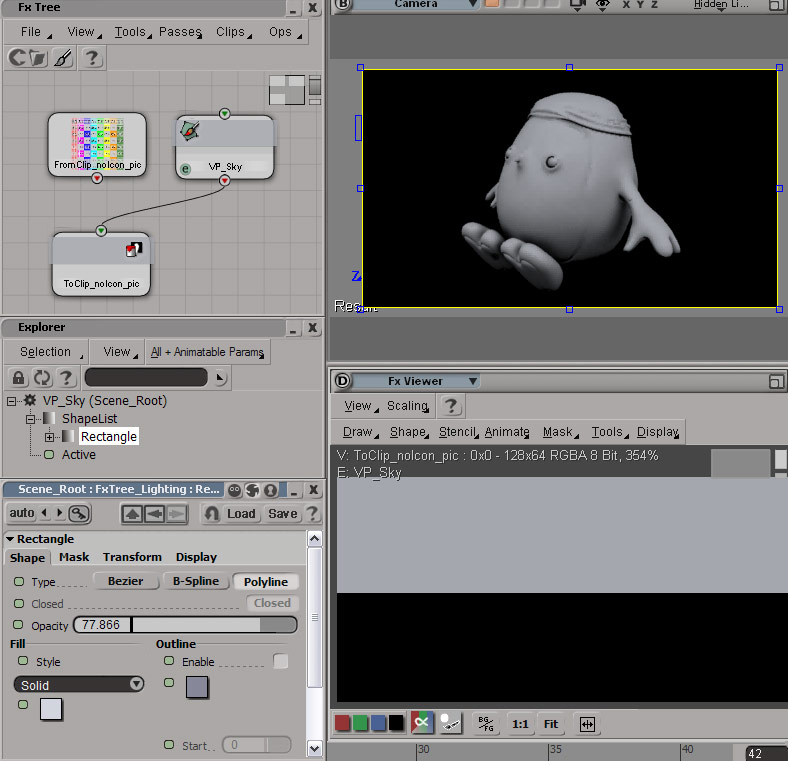
Task: Toggle the red channel display
Action: pos(342,723)
